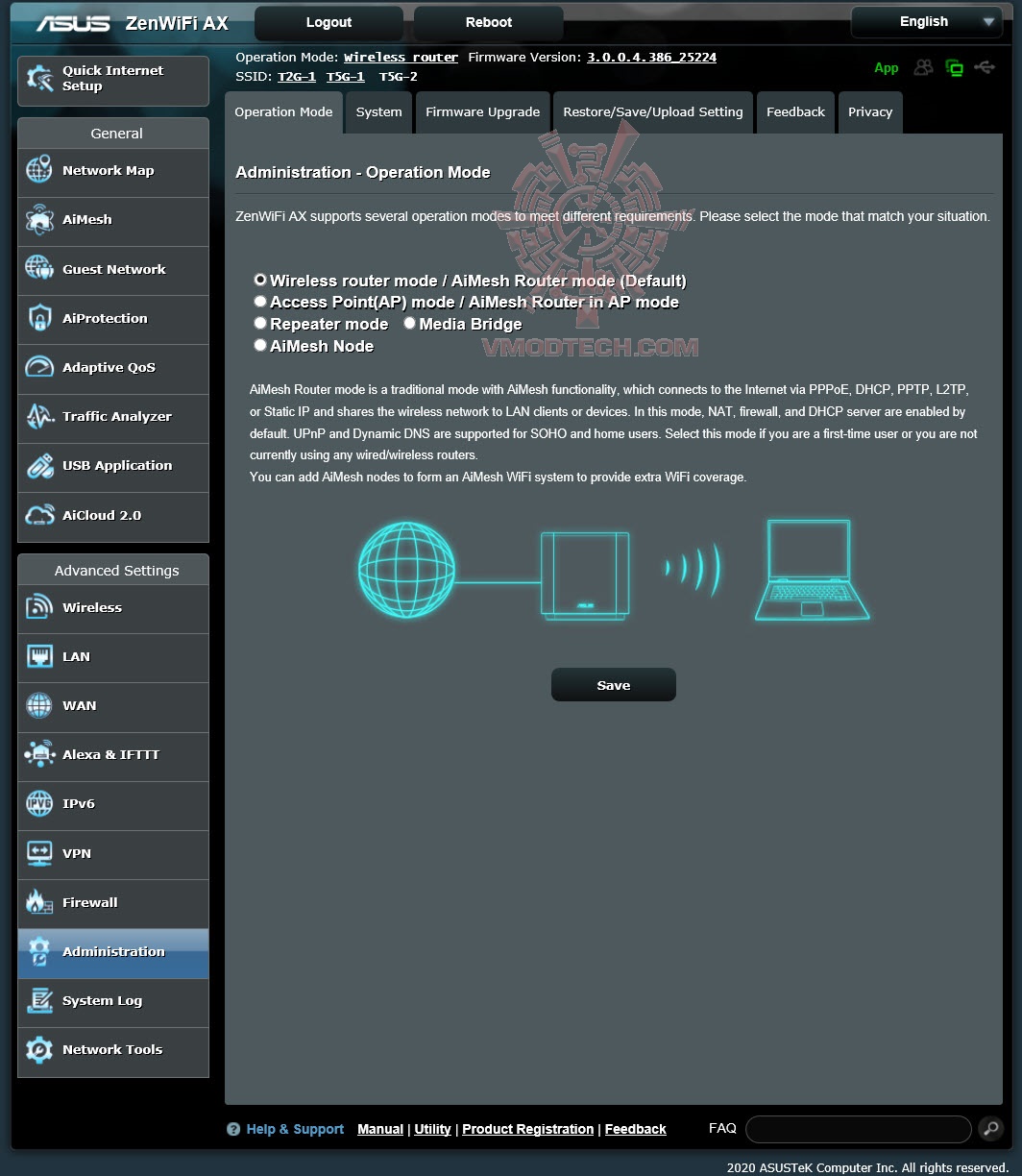Open the Utility link in footer
Screen dimensions: 1022x1176
point(432,1129)
